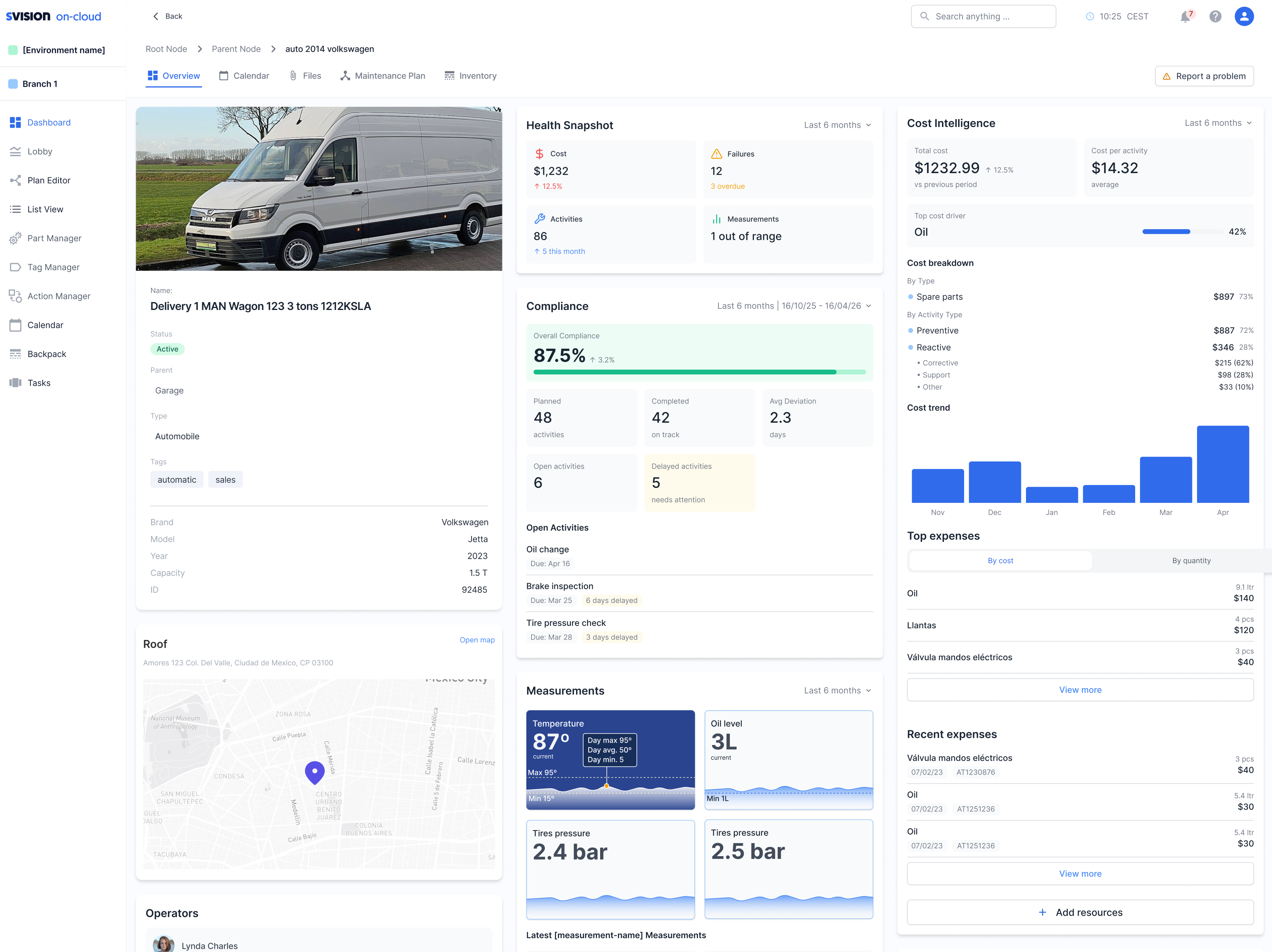Open the user profile avatar

pyautogui.click(x=1244, y=17)
